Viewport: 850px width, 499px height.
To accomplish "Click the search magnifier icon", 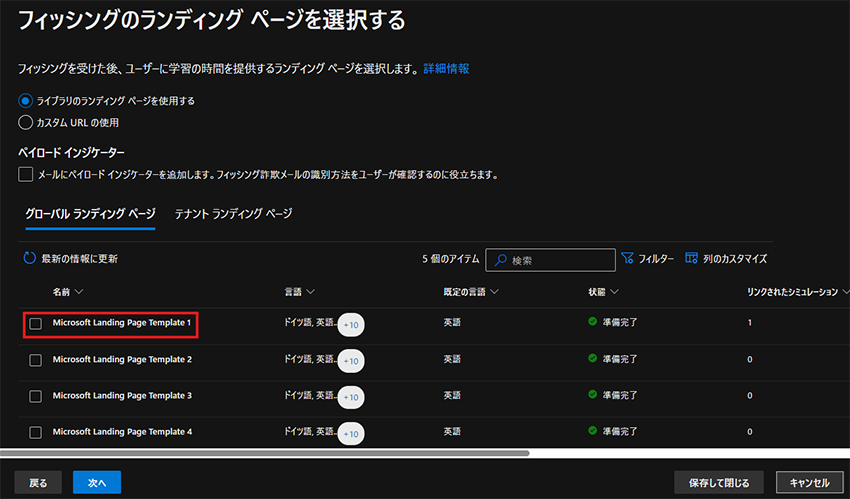I will [501, 260].
